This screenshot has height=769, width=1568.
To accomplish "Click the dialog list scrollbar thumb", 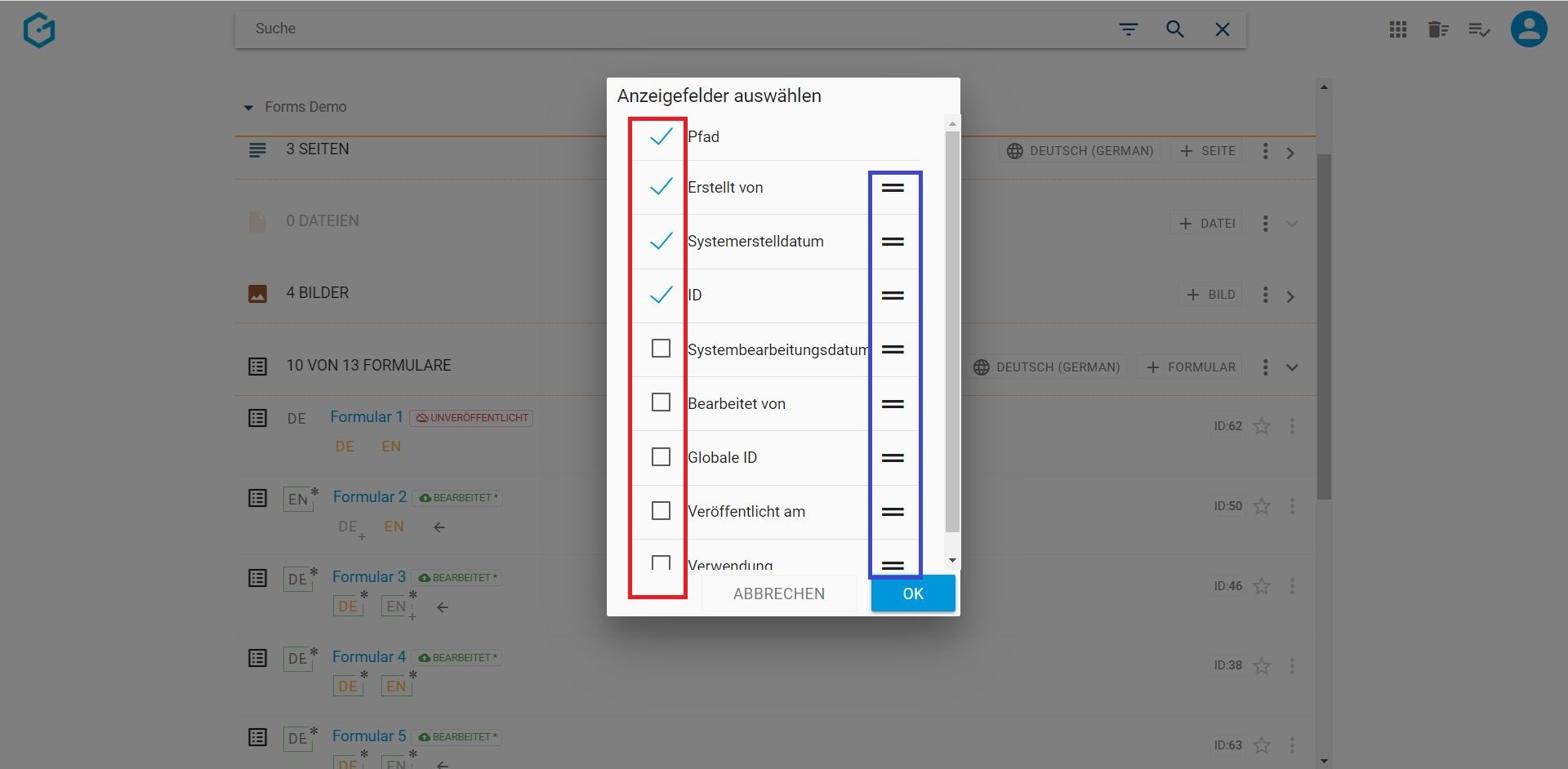I will point(952,331).
